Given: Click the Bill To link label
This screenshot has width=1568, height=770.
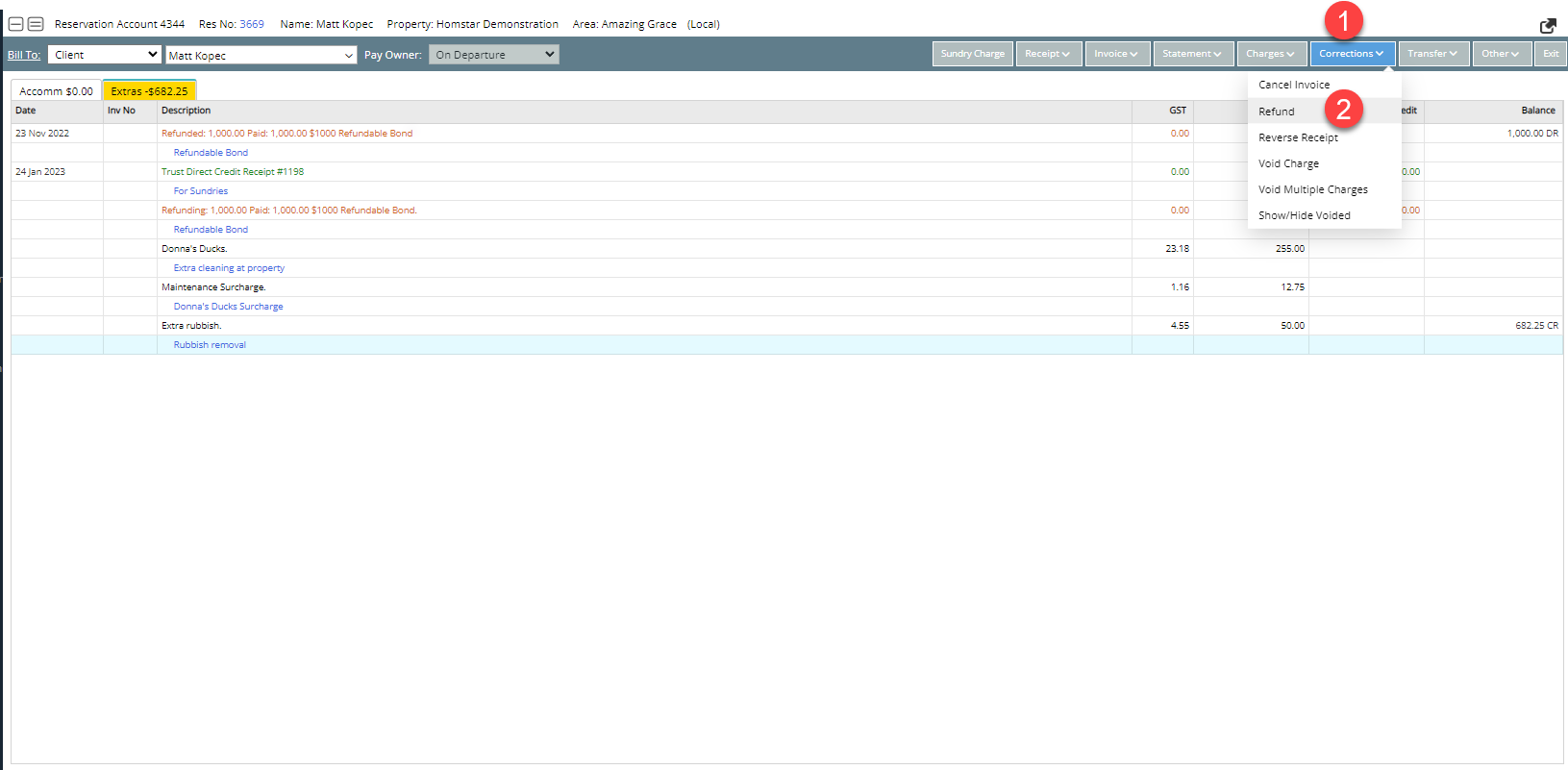Looking at the screenshot, I should [x=24, y=55].
